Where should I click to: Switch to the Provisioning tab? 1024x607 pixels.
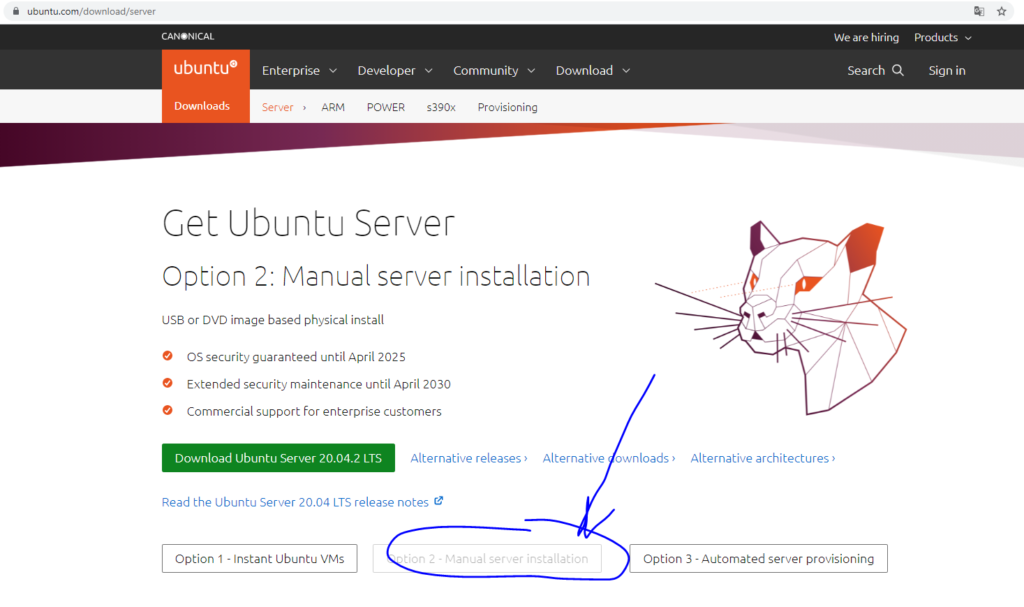click(x=507, y=107)
